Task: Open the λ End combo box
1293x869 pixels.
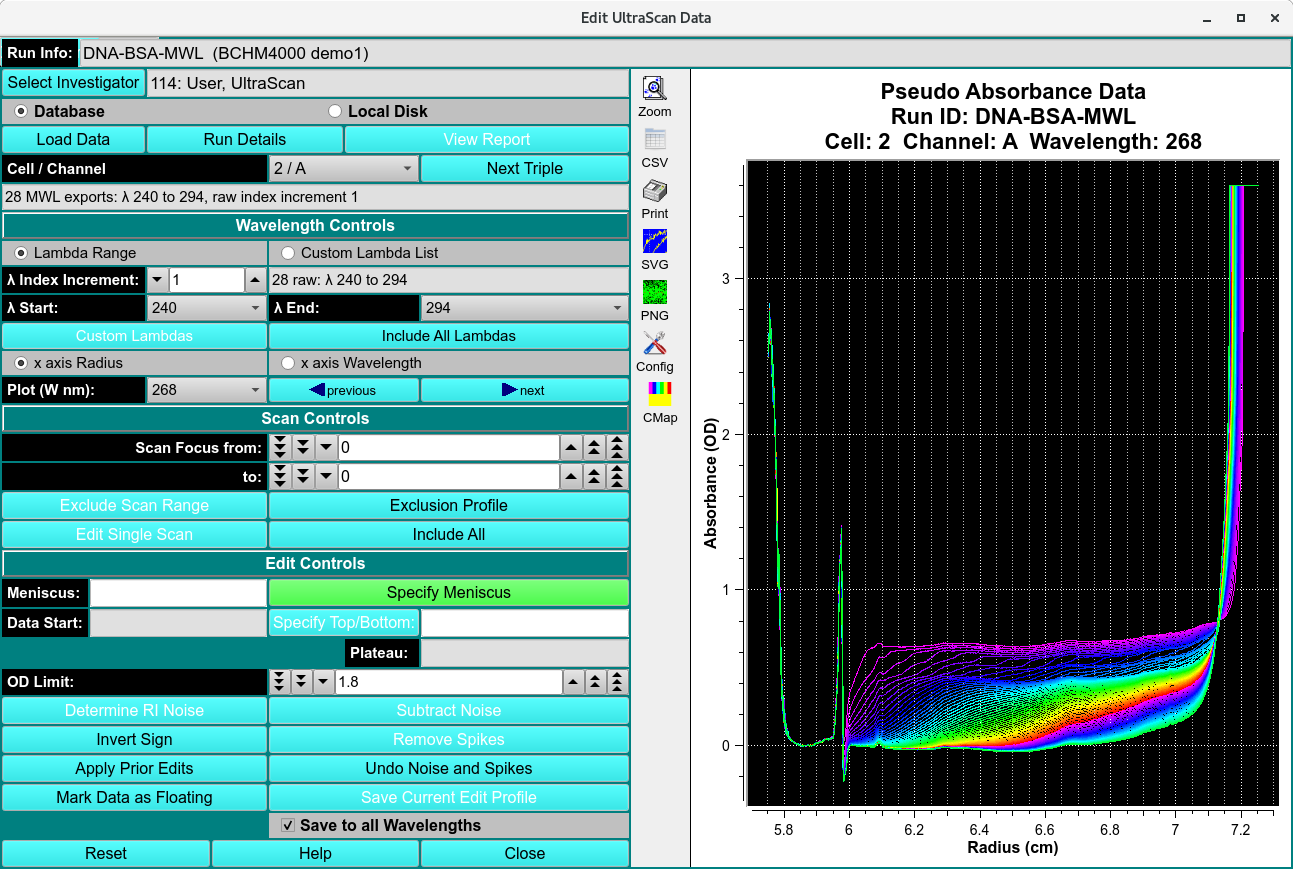Action: pyautogui.click(x=524, y=308)
